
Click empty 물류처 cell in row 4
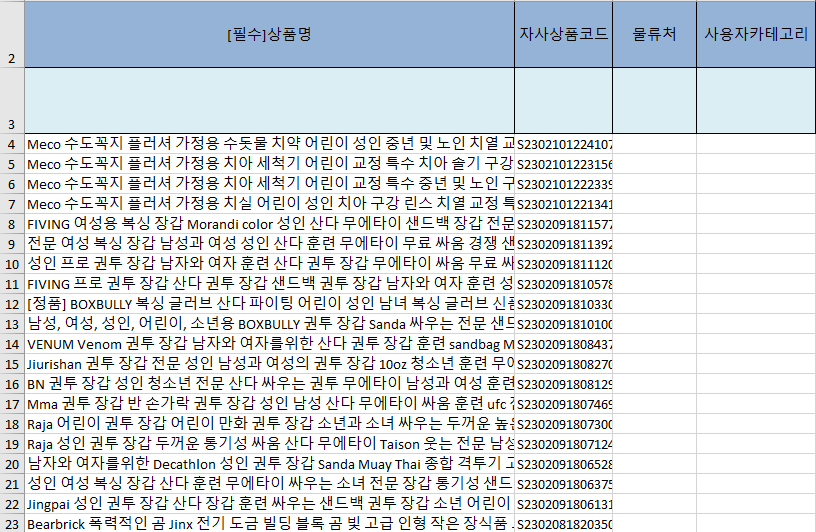654,144
